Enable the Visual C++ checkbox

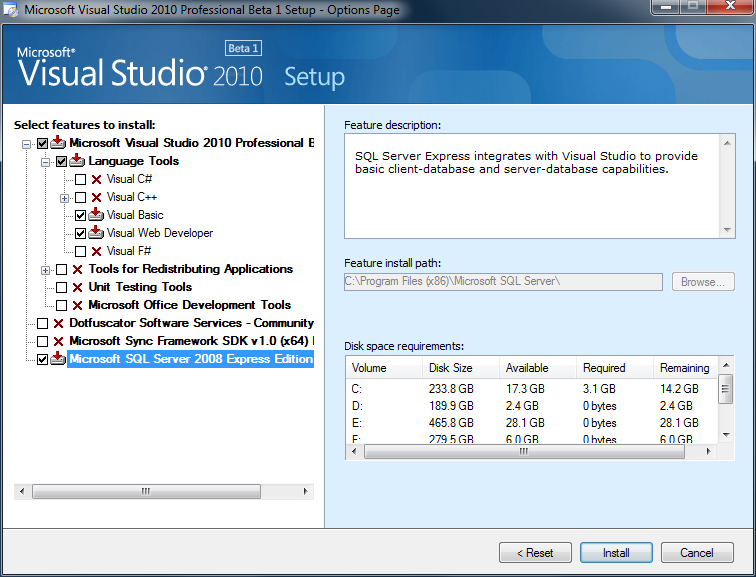pos(81,197)
